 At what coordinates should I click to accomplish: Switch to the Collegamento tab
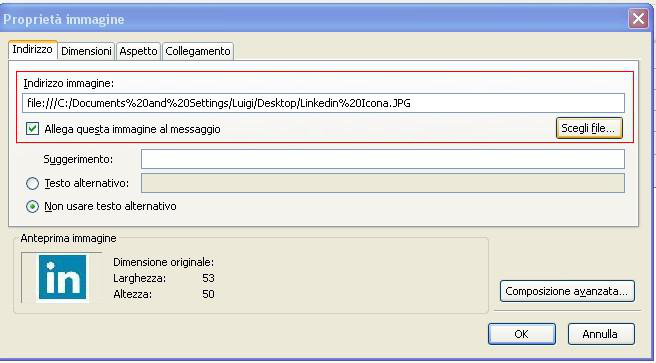pos(198,51)
